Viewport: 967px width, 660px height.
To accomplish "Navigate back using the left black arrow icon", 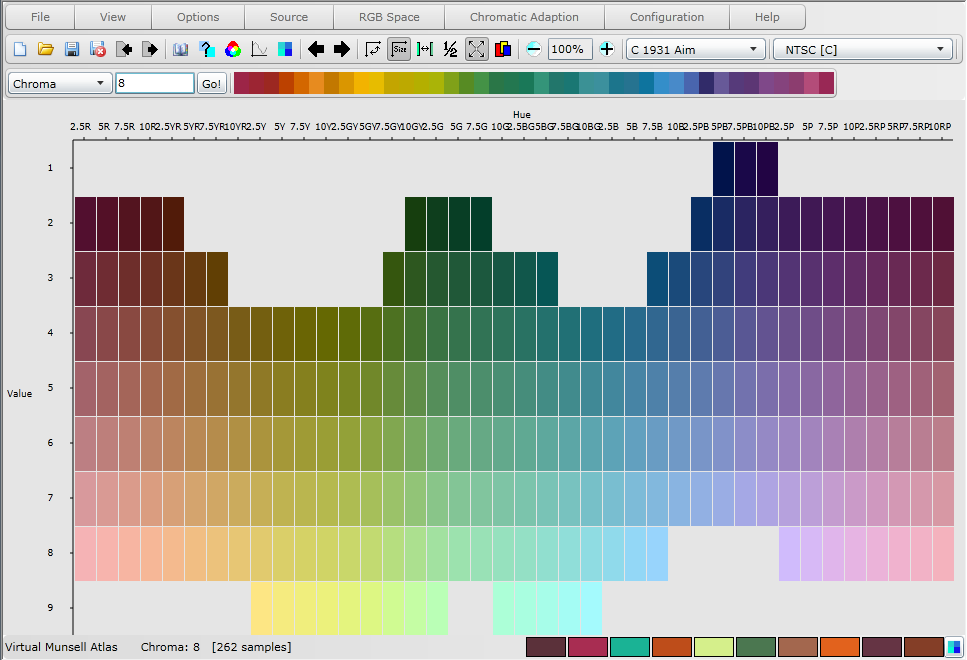I will click(x=315, y=48).
